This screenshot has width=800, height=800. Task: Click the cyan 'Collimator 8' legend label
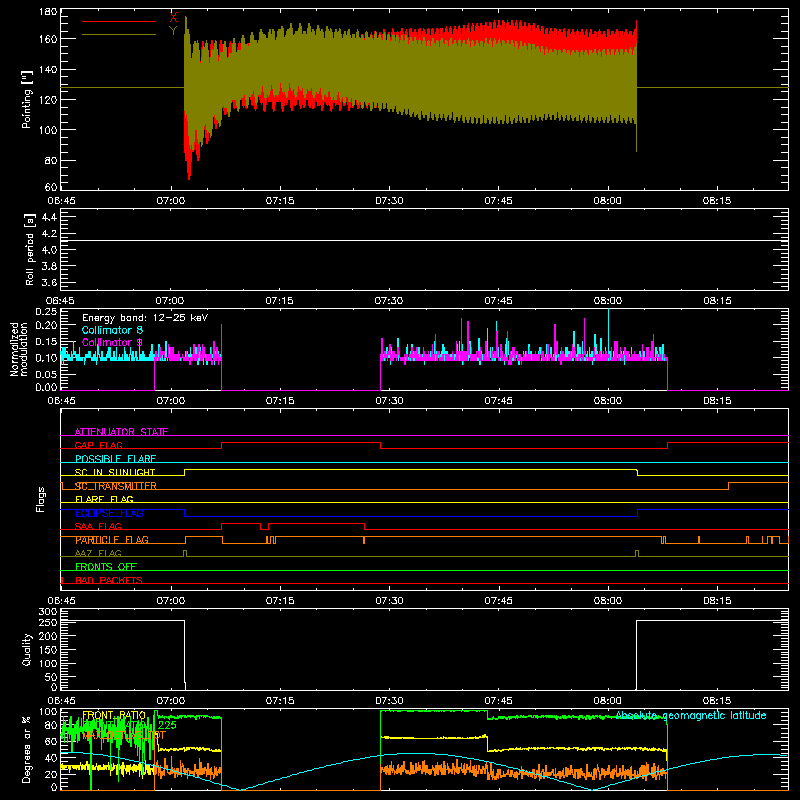[x=112, y=330]
